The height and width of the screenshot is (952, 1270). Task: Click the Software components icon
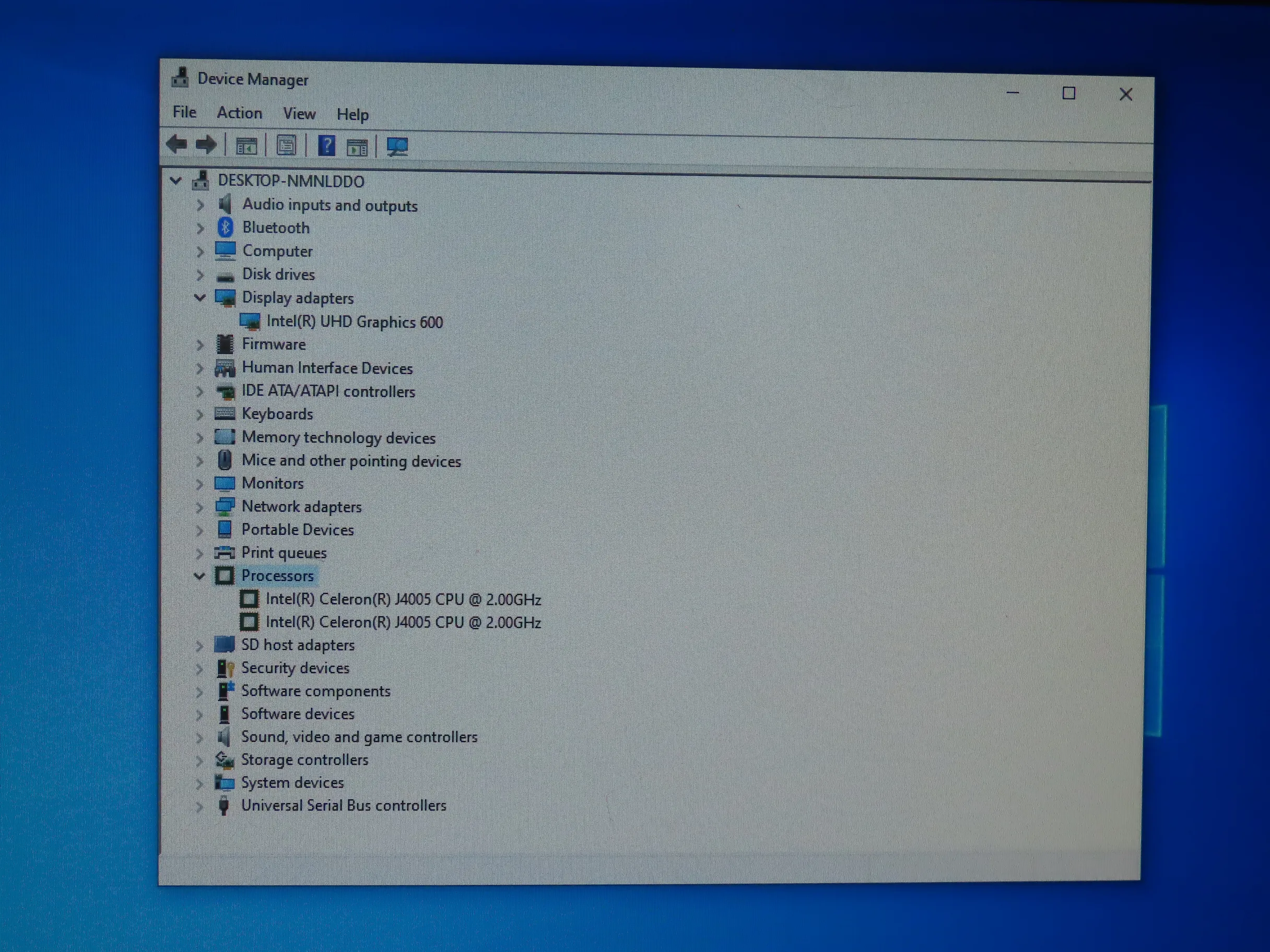226,691
